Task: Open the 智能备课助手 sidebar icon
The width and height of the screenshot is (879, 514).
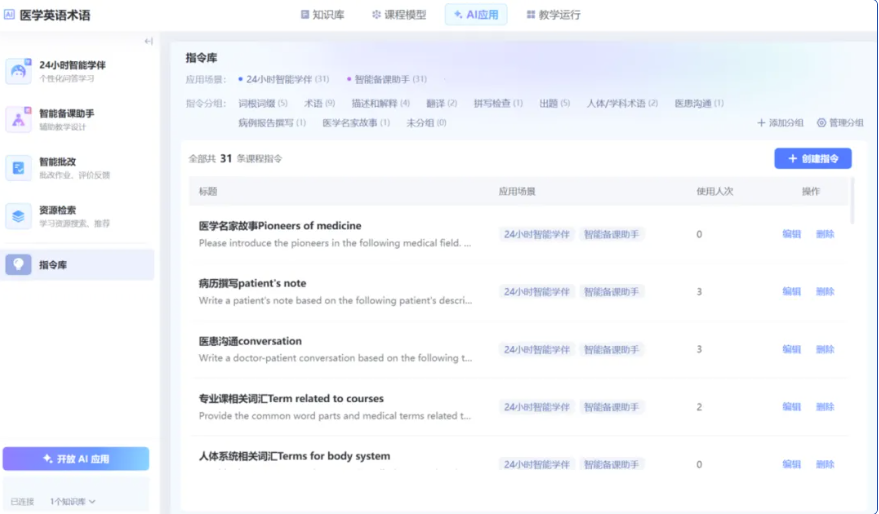Action: tap(18, 119)
